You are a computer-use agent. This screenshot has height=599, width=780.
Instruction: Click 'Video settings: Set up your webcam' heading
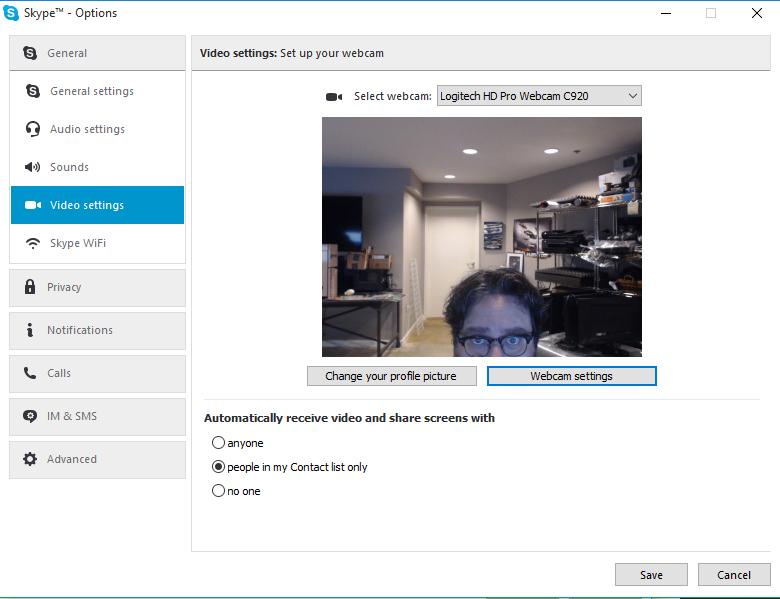[x=292, y=53]
